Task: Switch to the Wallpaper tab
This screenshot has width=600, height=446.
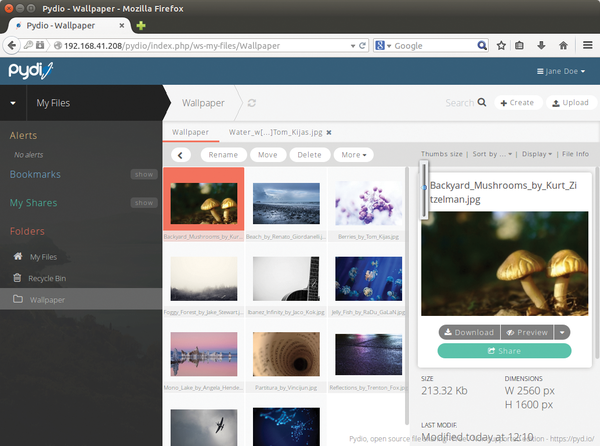Action: coord(191,132)
